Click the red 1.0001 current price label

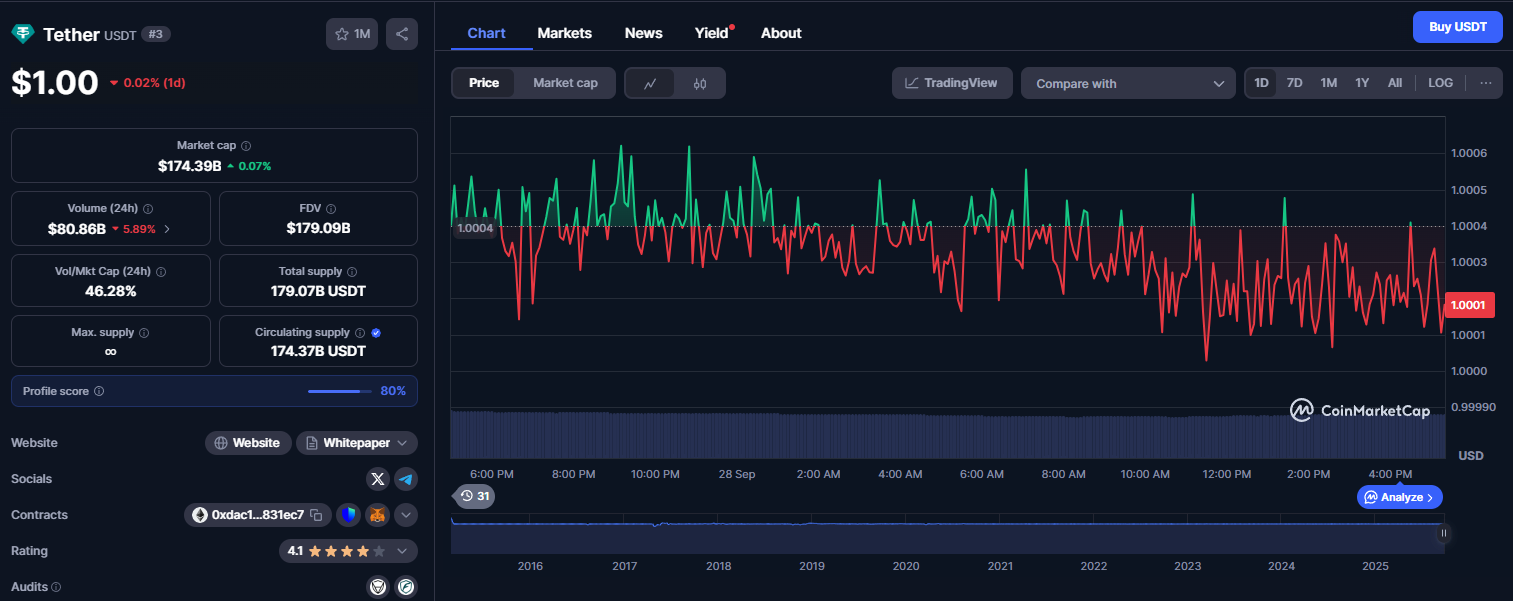[1470, 306]
